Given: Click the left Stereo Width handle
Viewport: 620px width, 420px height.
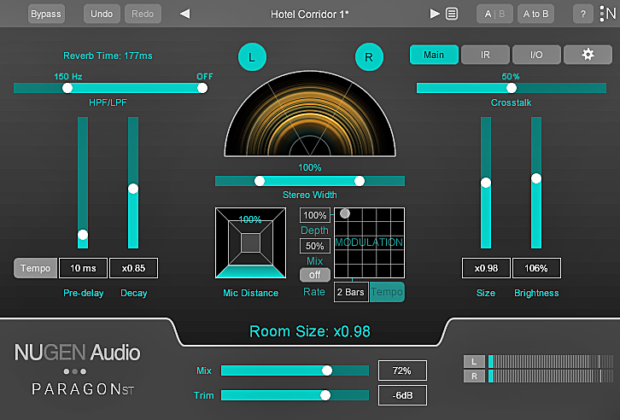Looking at the screenshot, I should (x=259, y=181).
